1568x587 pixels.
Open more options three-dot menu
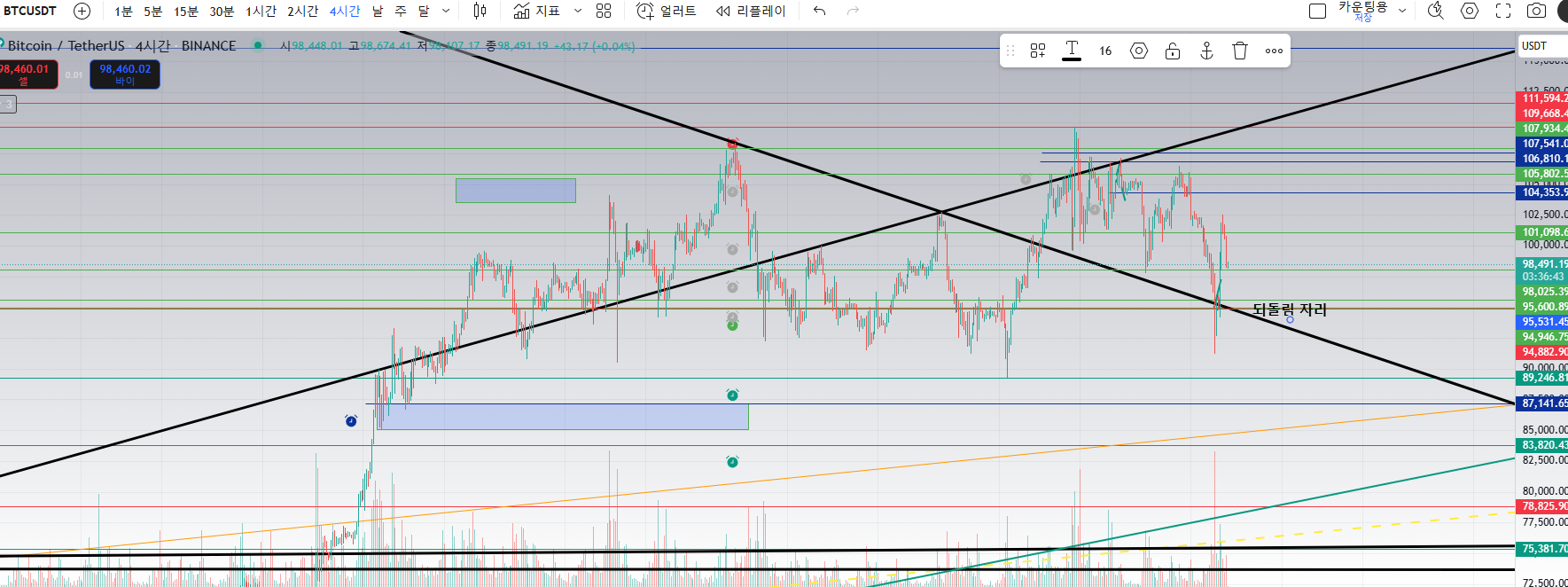tap(1274, 51)
